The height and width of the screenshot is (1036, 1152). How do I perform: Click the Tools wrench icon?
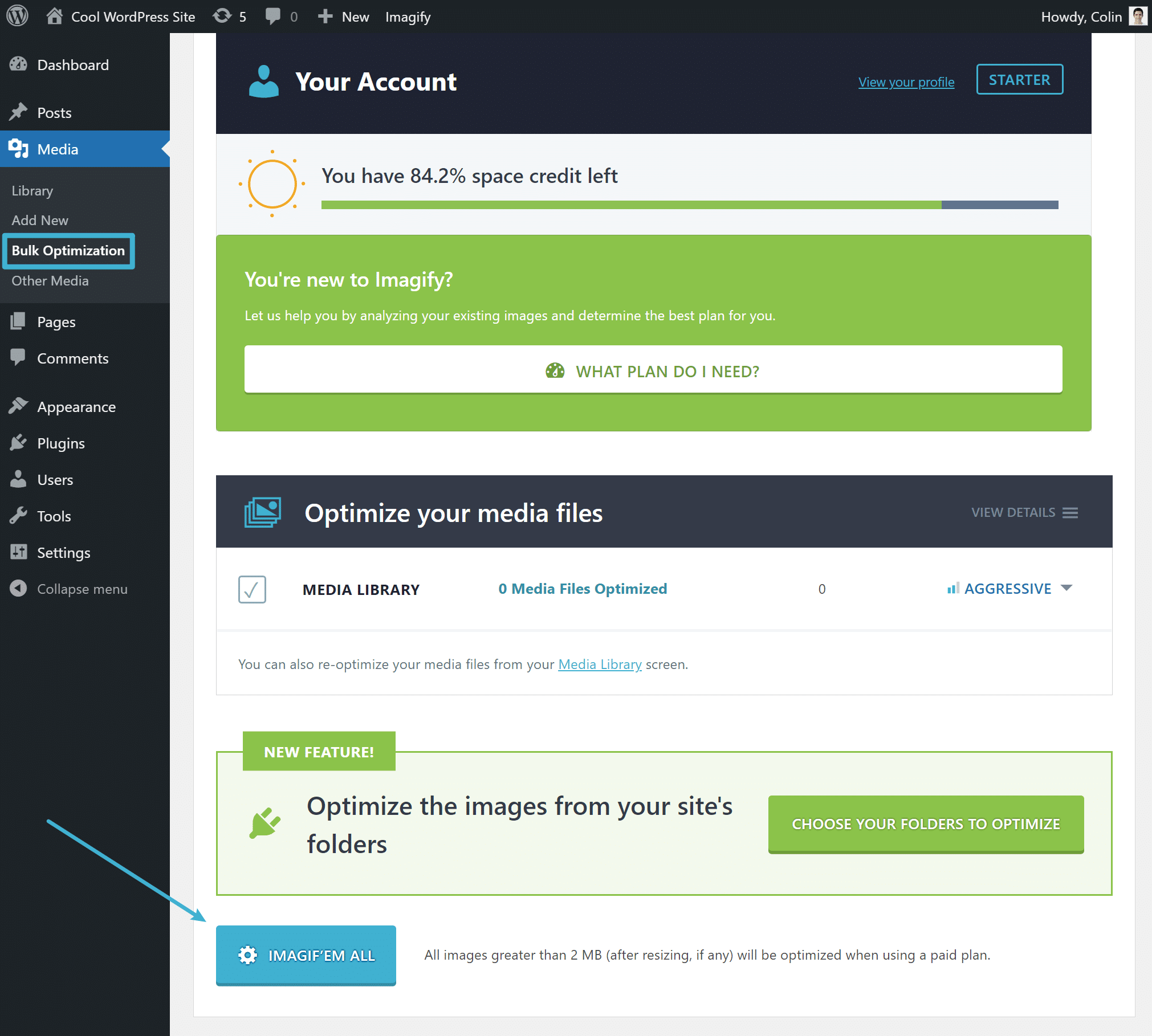coord(18,516)
